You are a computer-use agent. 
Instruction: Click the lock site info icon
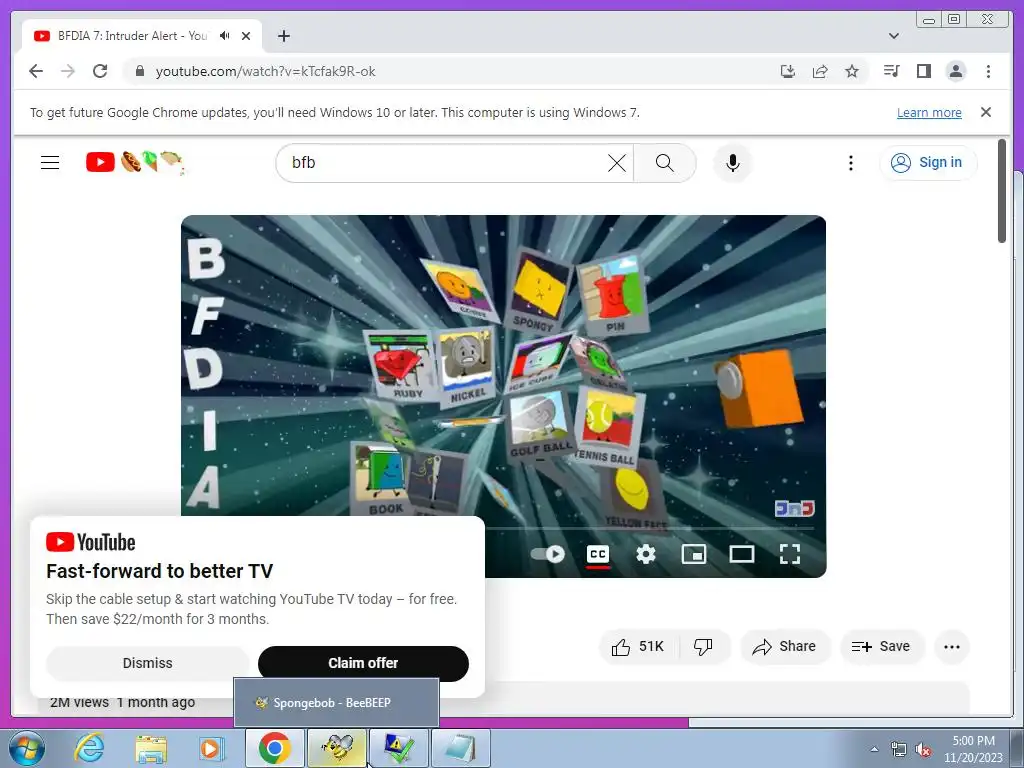pyautogui.click(x=139, y=71)
